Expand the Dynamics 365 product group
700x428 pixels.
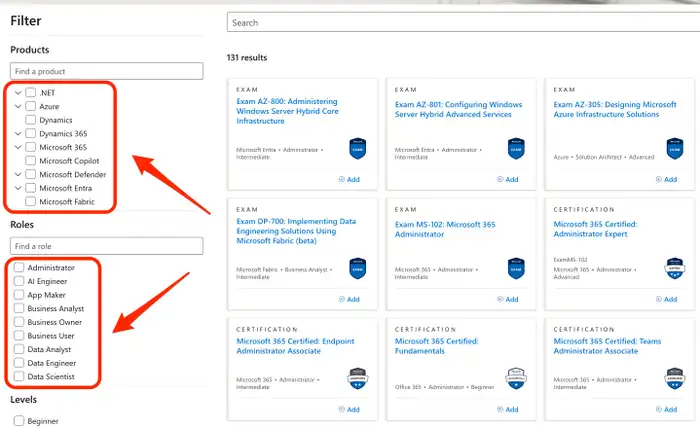coord(18,133)
